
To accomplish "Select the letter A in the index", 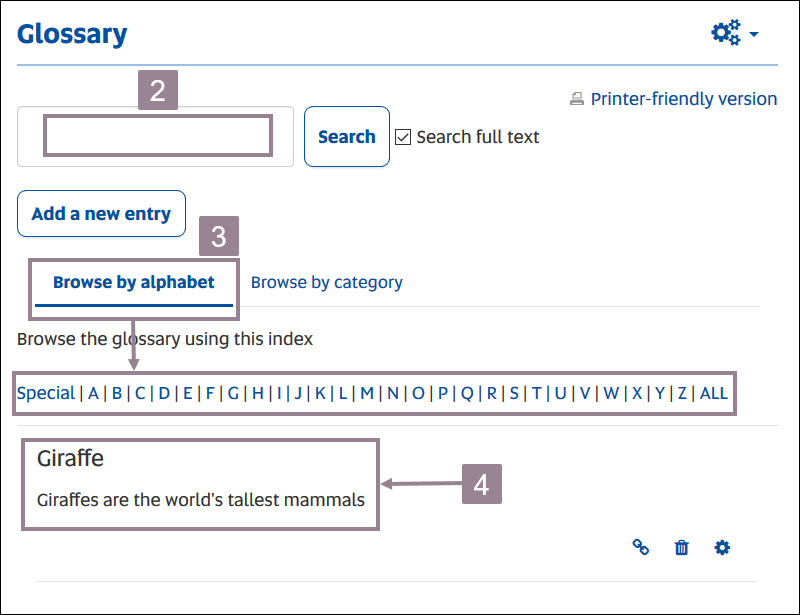I will pyautogui.click(x=93, y=393).
